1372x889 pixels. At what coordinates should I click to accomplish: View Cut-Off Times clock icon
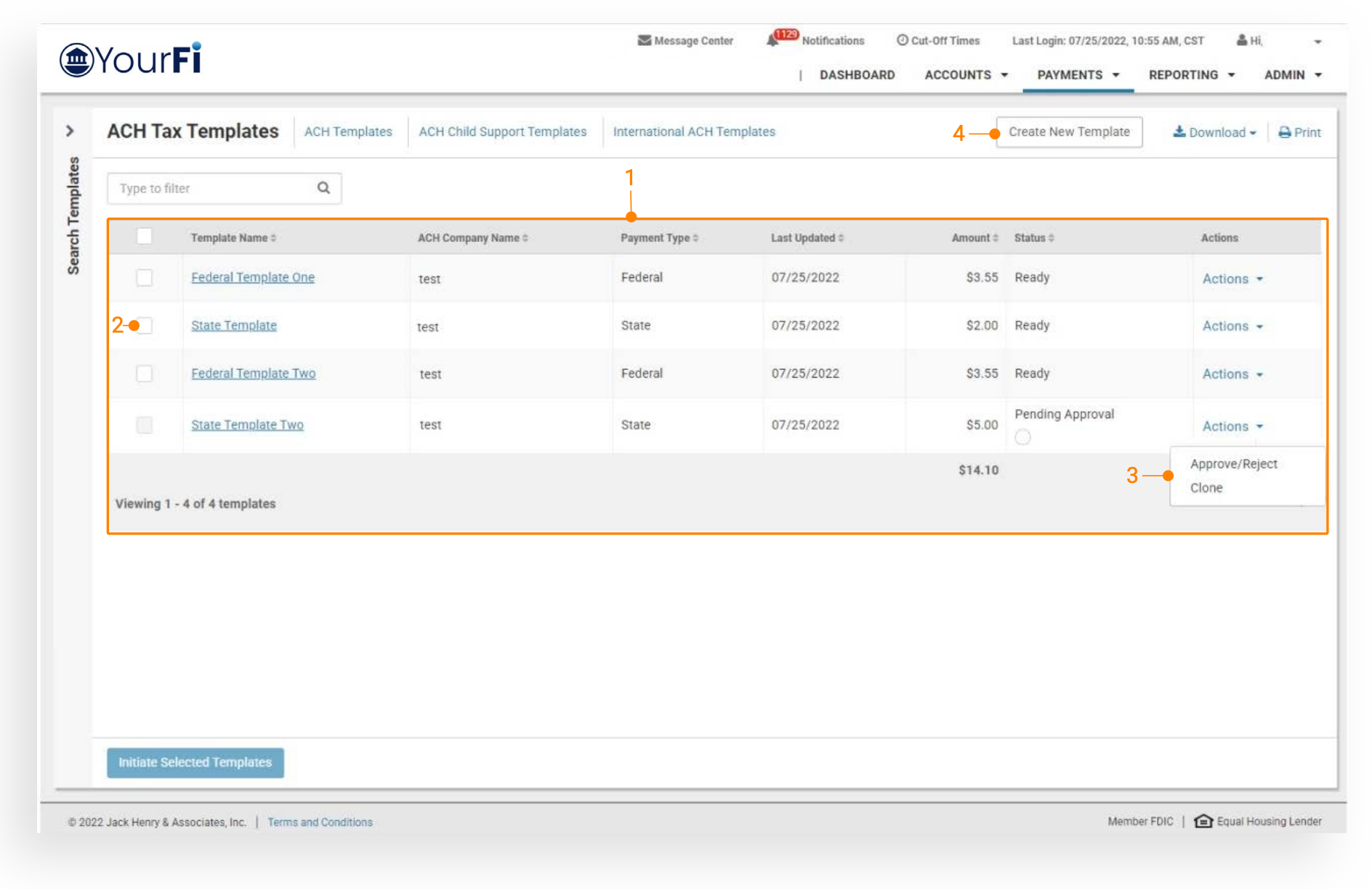click(902, 41)
